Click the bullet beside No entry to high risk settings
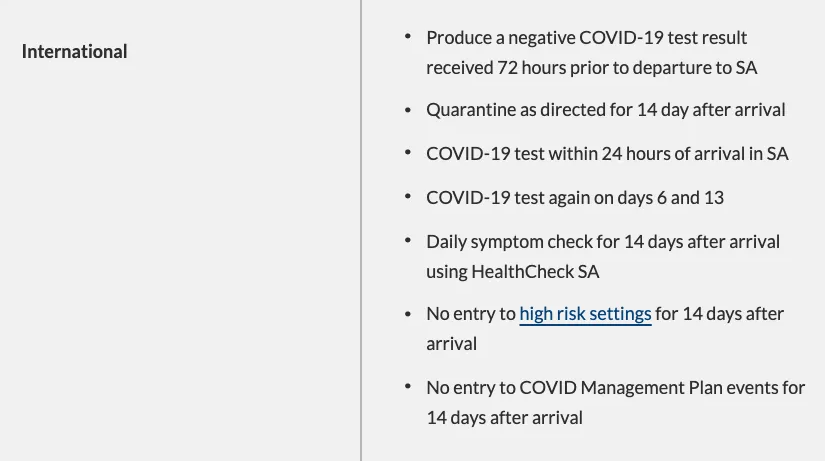This screenshot has width=825, height=461. [x=408, y=314]
